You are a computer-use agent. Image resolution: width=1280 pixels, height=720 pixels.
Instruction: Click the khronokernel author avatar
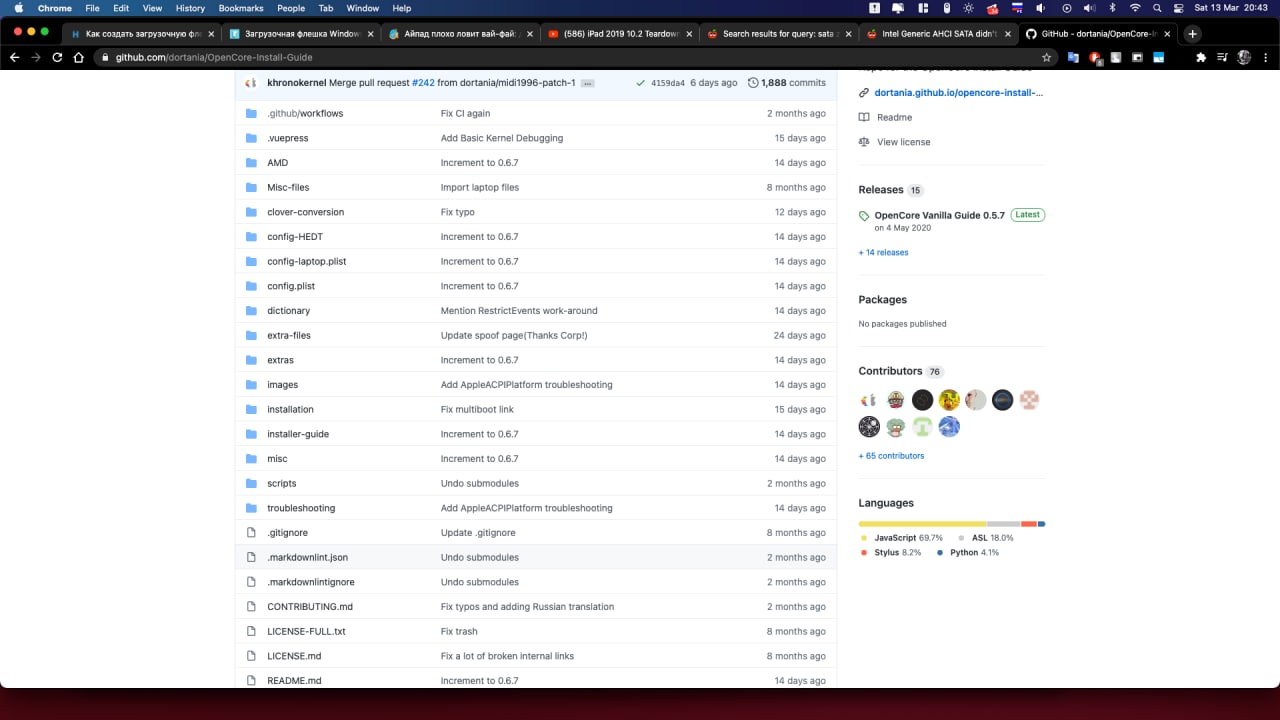point(251,83)
